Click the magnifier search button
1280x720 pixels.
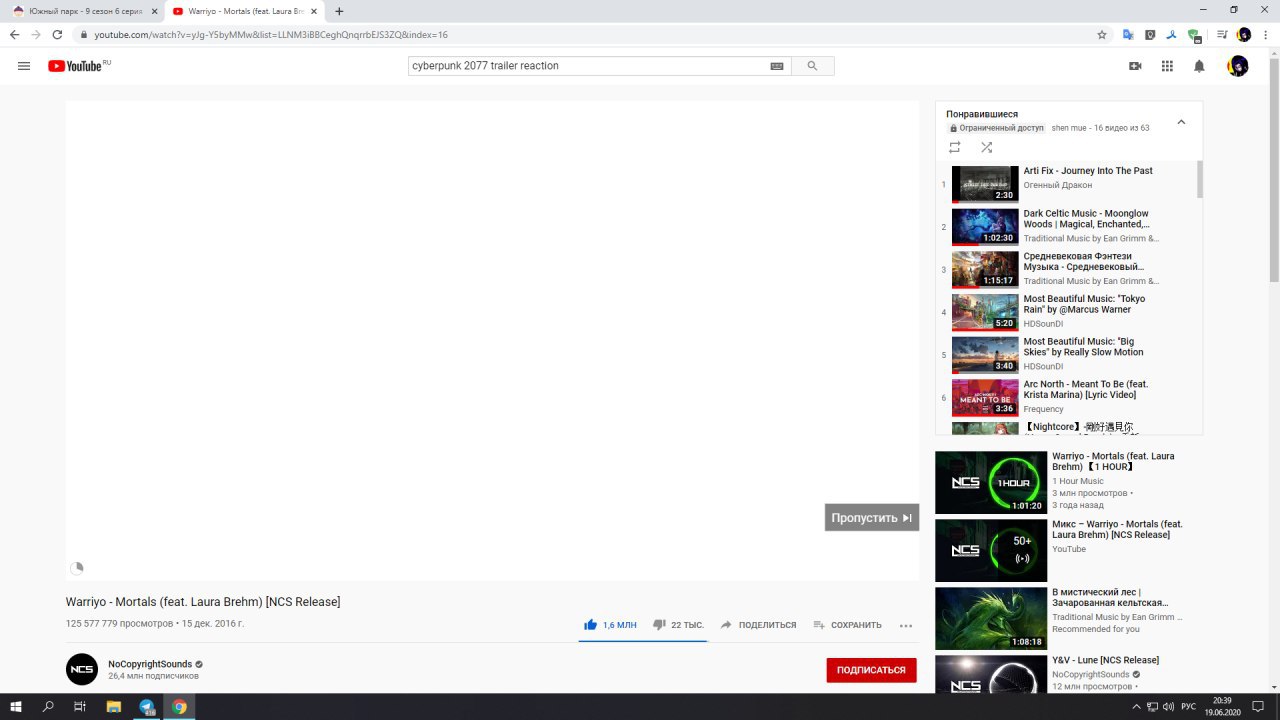(812, 66)
